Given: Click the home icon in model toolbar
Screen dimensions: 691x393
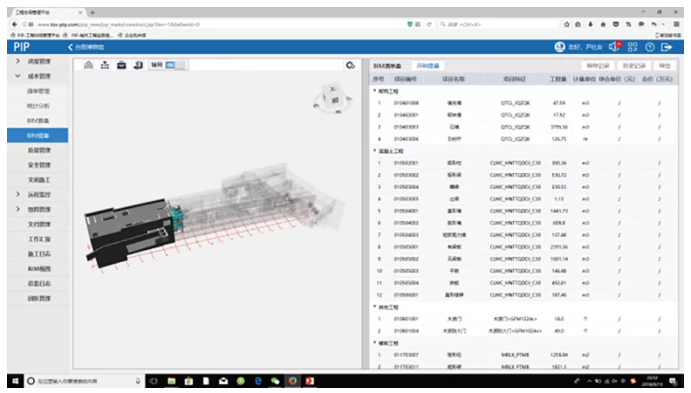Looking at the screenshot, I should [x=89, y=65].
